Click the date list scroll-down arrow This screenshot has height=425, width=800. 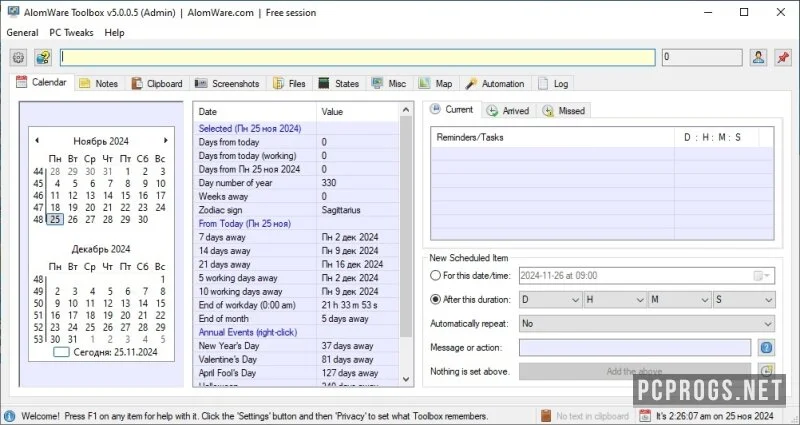tap(406, 379)
